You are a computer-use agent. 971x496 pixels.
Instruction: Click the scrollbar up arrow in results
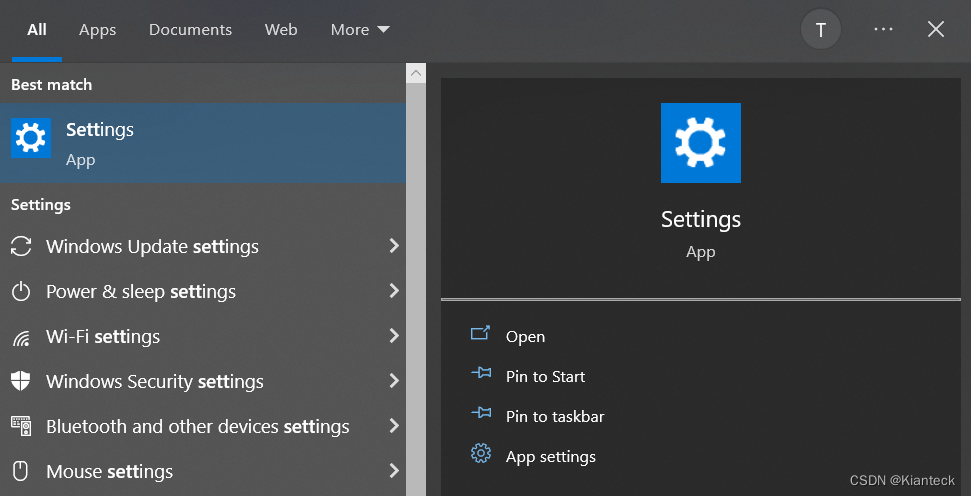pos(416,73)
